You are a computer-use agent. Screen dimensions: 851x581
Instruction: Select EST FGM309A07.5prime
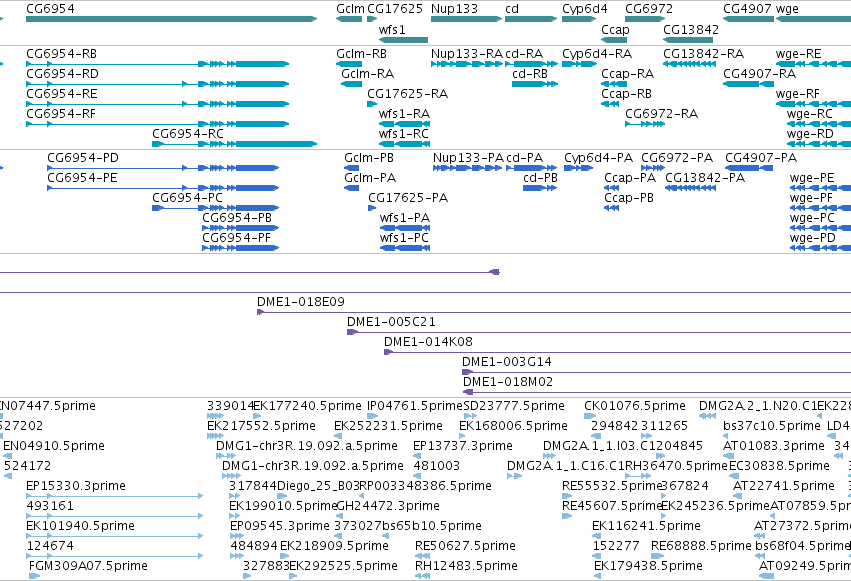[x=35, y=576]
